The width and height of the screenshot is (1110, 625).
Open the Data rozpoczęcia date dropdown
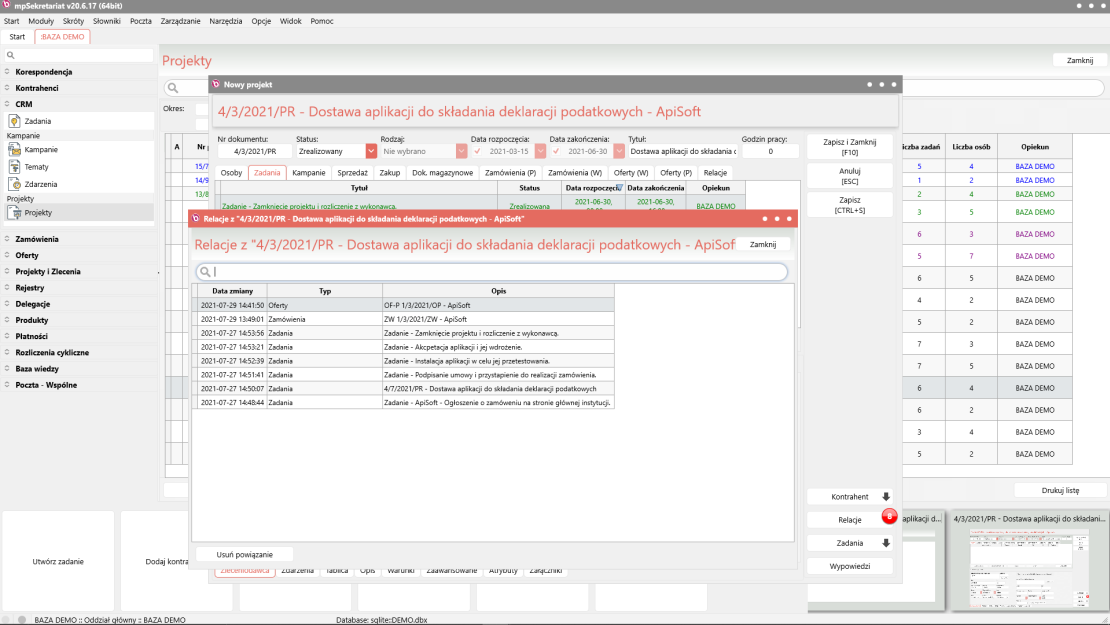(540, 151)
